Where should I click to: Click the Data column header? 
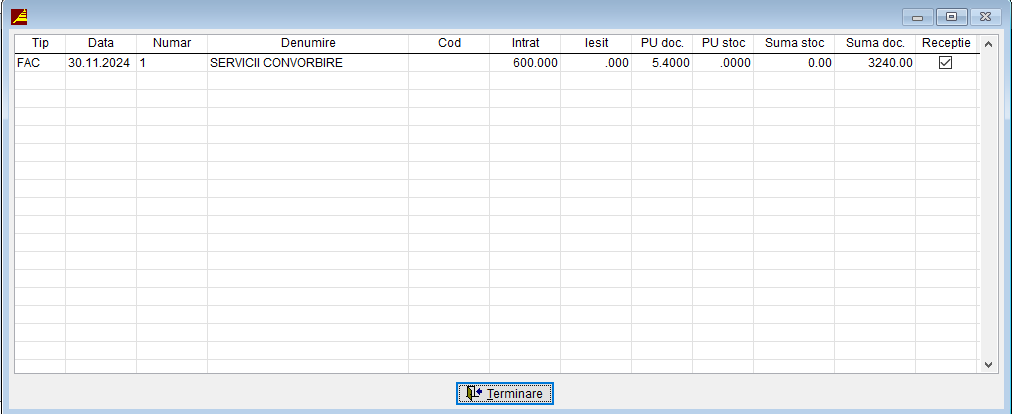point(100,43)
